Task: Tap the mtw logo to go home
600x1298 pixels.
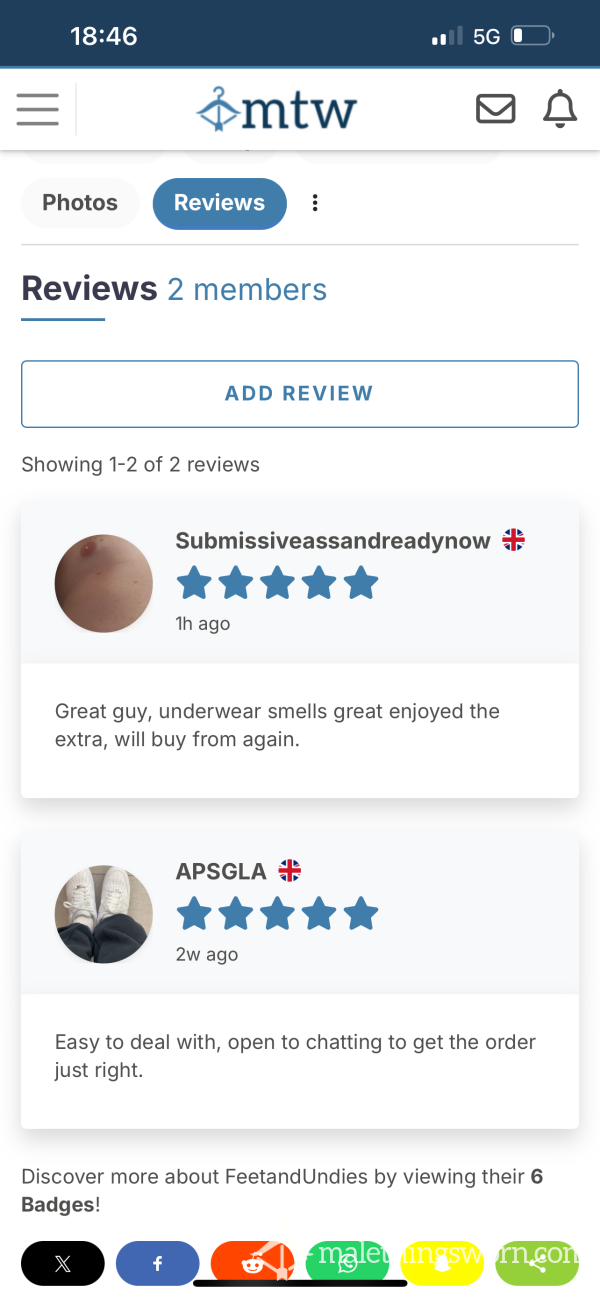Action: [x=277, y=110]
